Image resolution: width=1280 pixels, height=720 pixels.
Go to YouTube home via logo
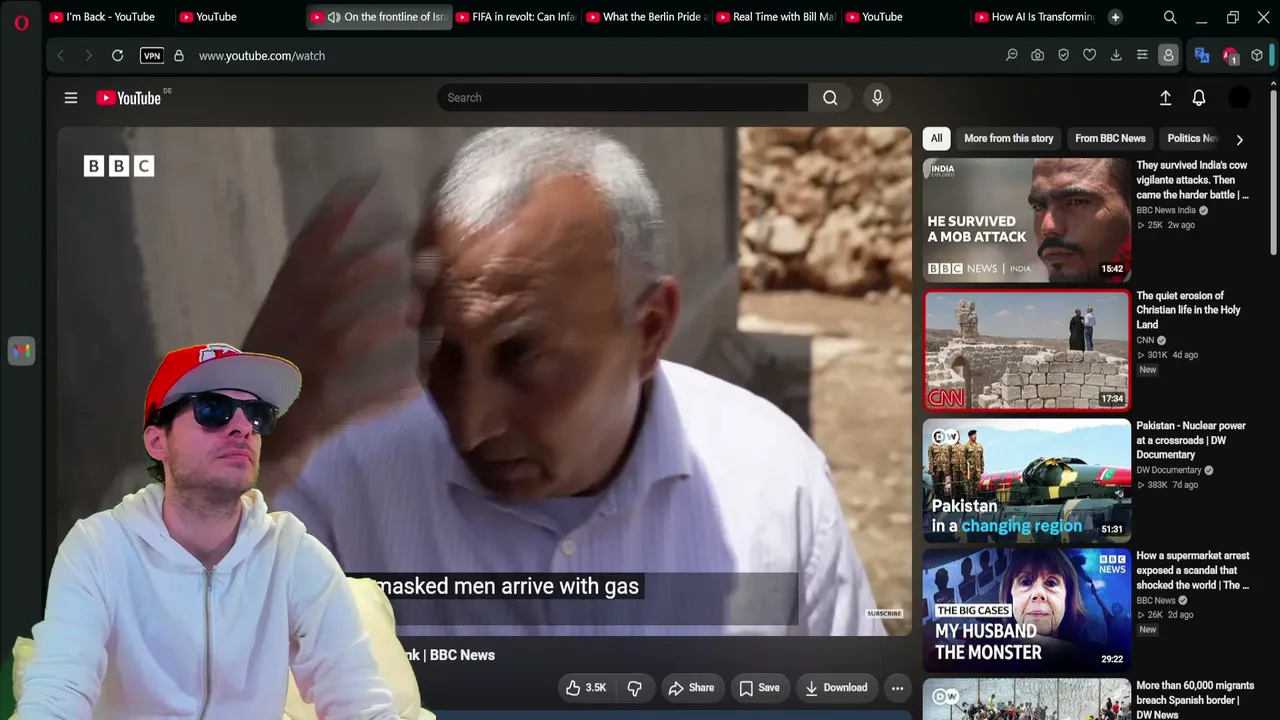128,98
